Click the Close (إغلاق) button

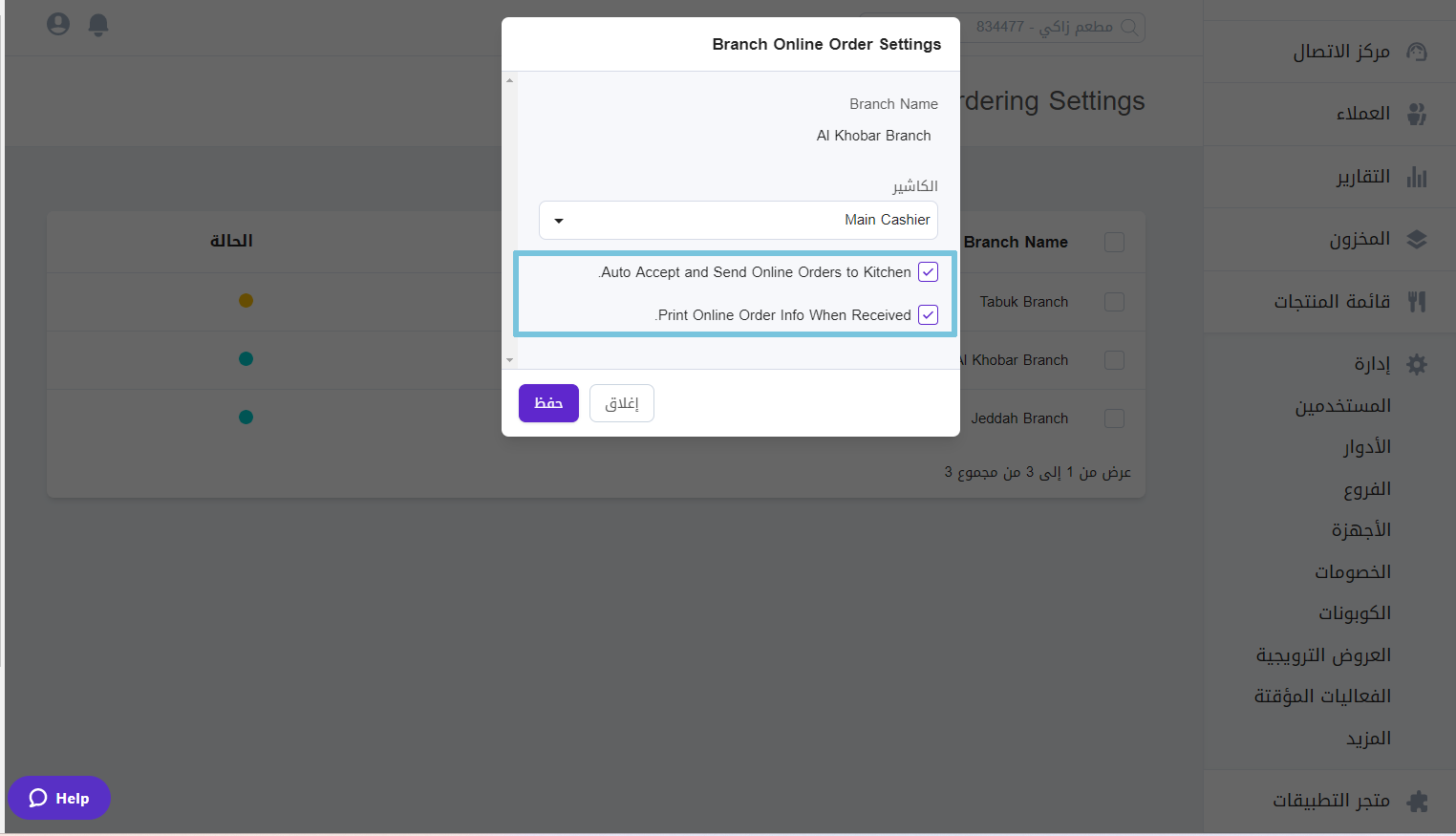(621, 403)
